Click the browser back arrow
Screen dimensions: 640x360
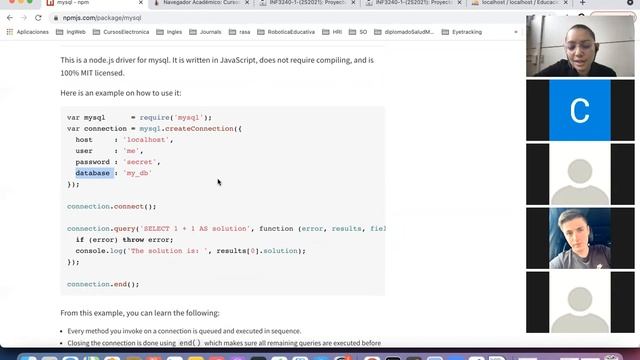(x=10, y=18)
